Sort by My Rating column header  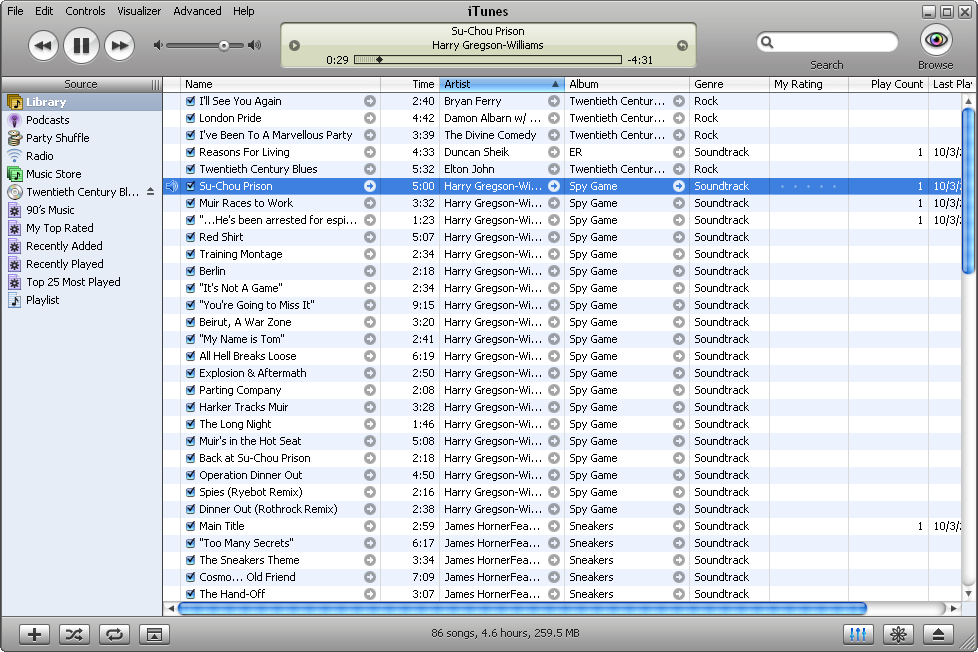[x=809, y=84]
